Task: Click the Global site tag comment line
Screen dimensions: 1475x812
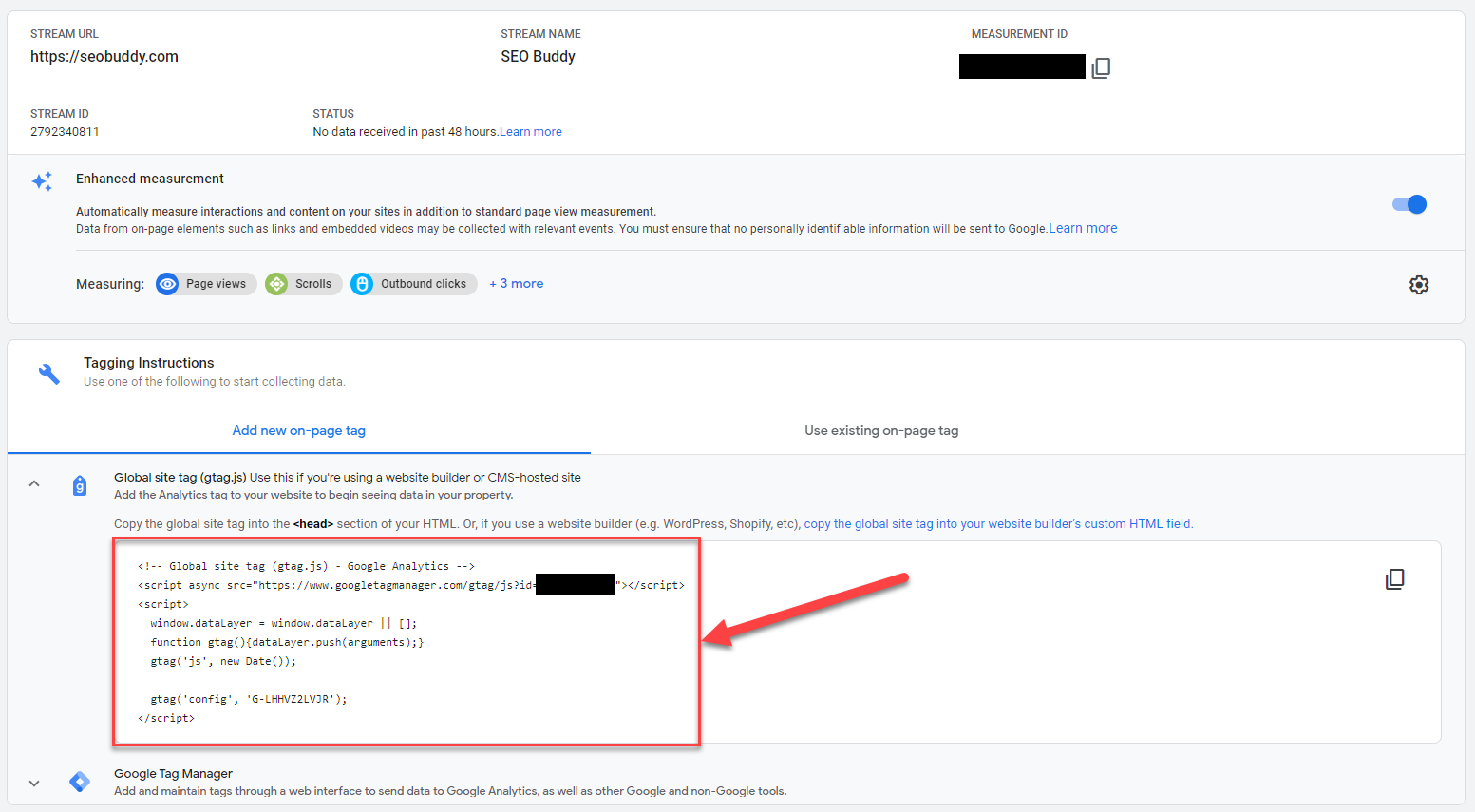Action: click(306, 566)
